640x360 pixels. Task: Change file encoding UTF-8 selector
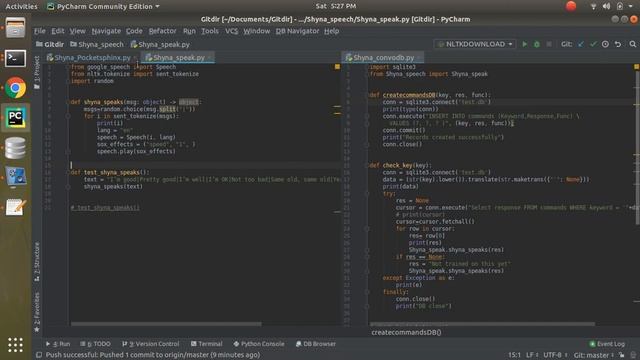click(555, 355)
